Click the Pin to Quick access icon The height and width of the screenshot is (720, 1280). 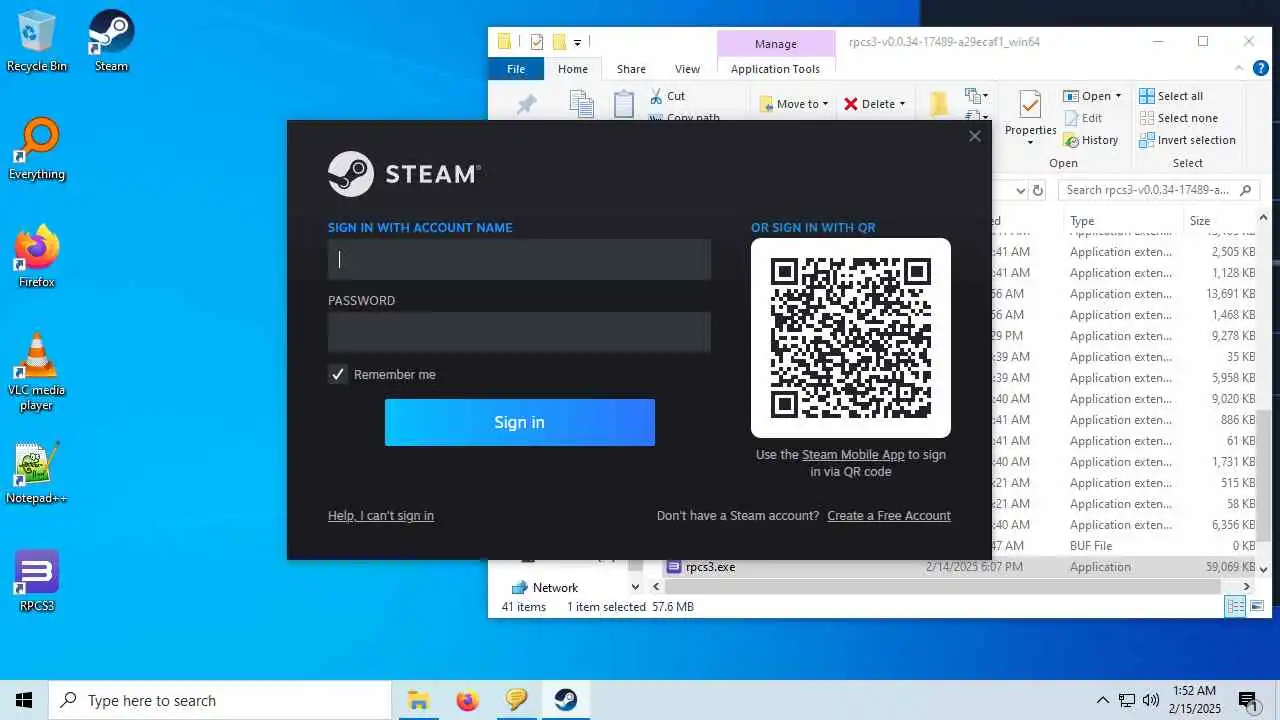click(526, 105)
